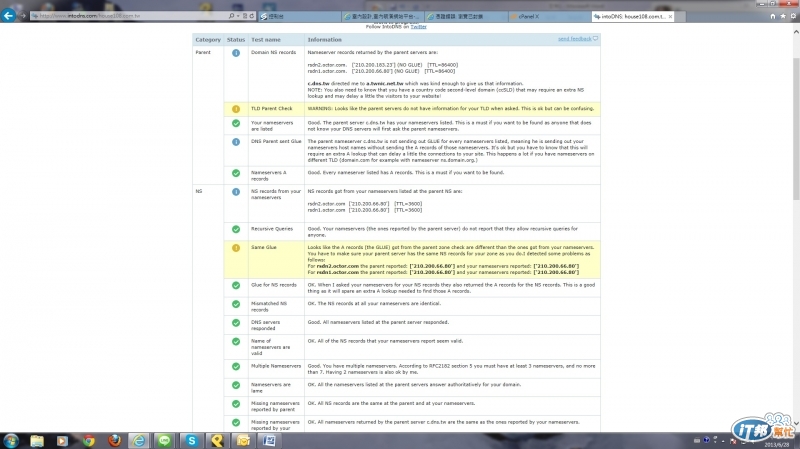Click the browser Back arrow button
This screenshot has width=800, height=449.
point(8,15)
